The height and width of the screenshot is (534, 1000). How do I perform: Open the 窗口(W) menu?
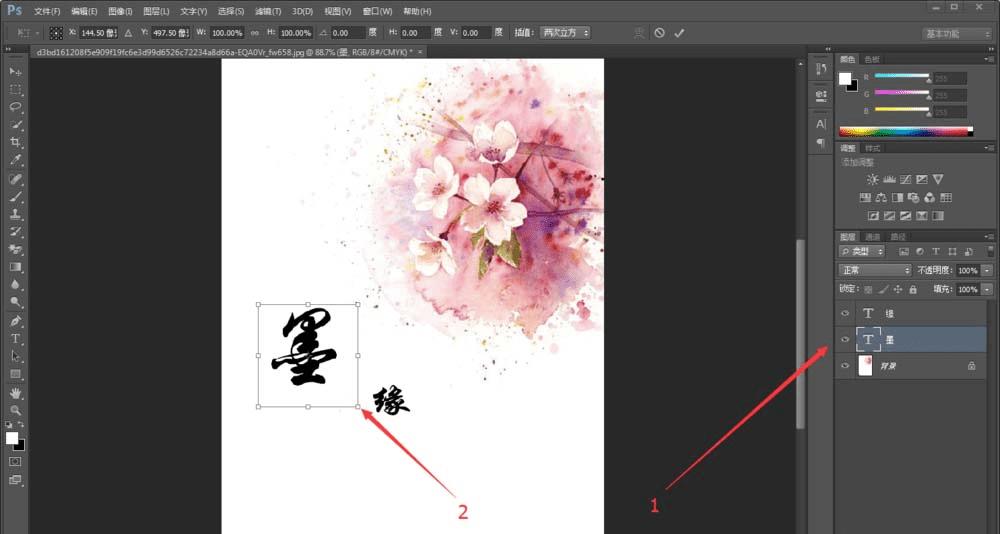click(377, 11)
